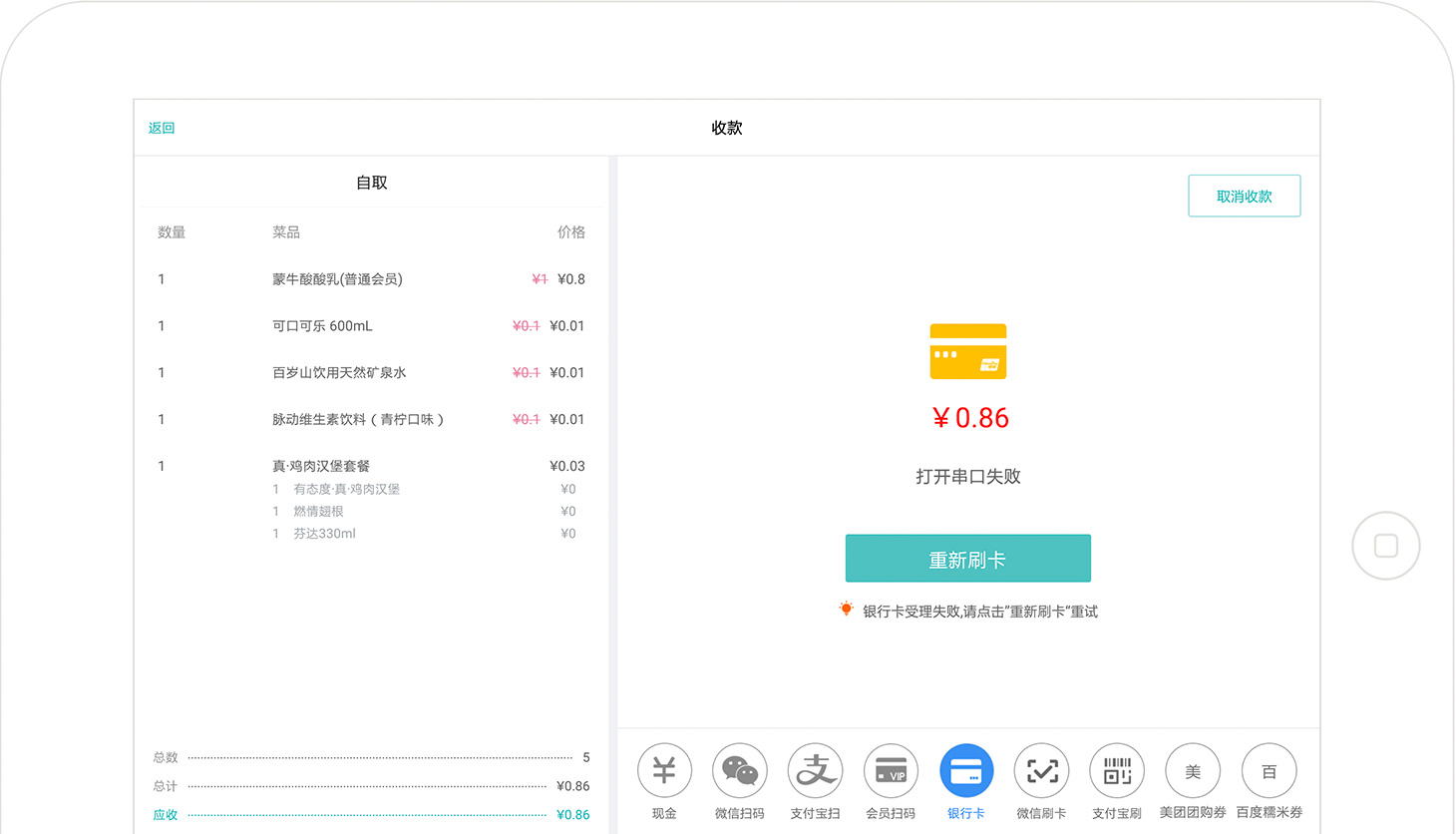Click the 银行卡受理失败 hint text
The image size is (1456, 834).
980,612
